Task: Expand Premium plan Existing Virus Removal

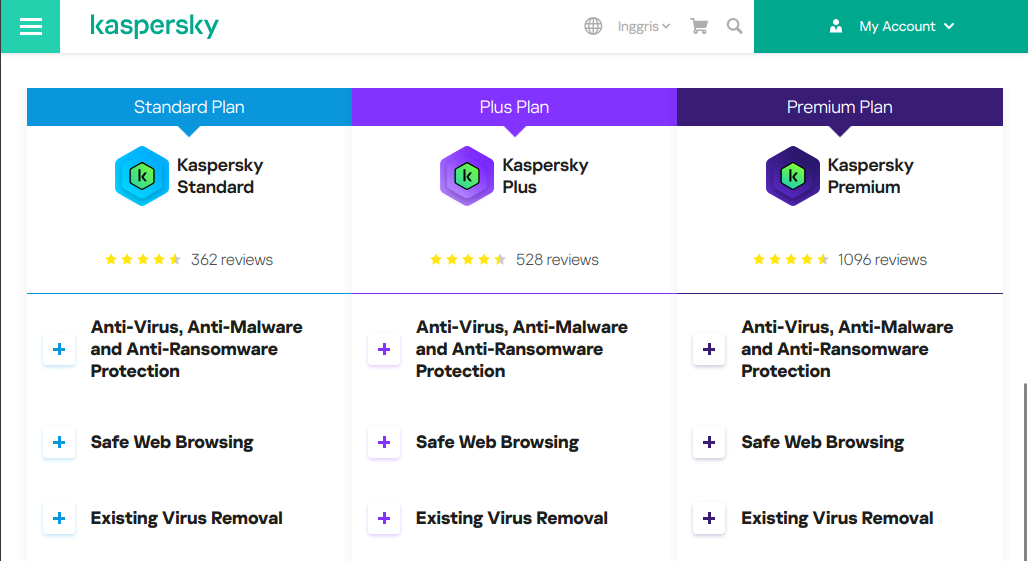Action: 709,518
